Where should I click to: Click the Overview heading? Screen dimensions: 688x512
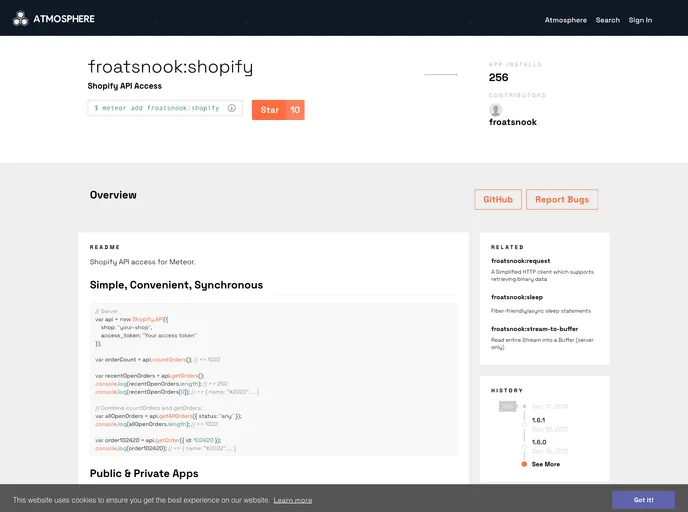(x=113, y=195)
